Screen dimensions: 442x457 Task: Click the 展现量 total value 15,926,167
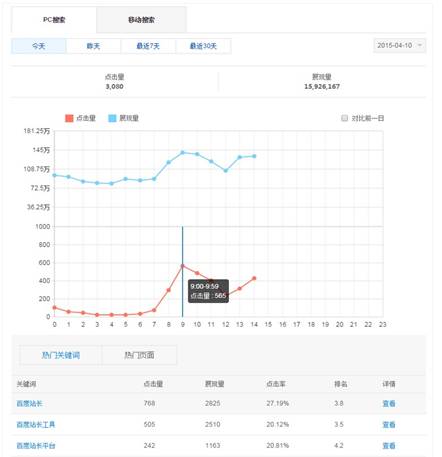pos(322,86)
